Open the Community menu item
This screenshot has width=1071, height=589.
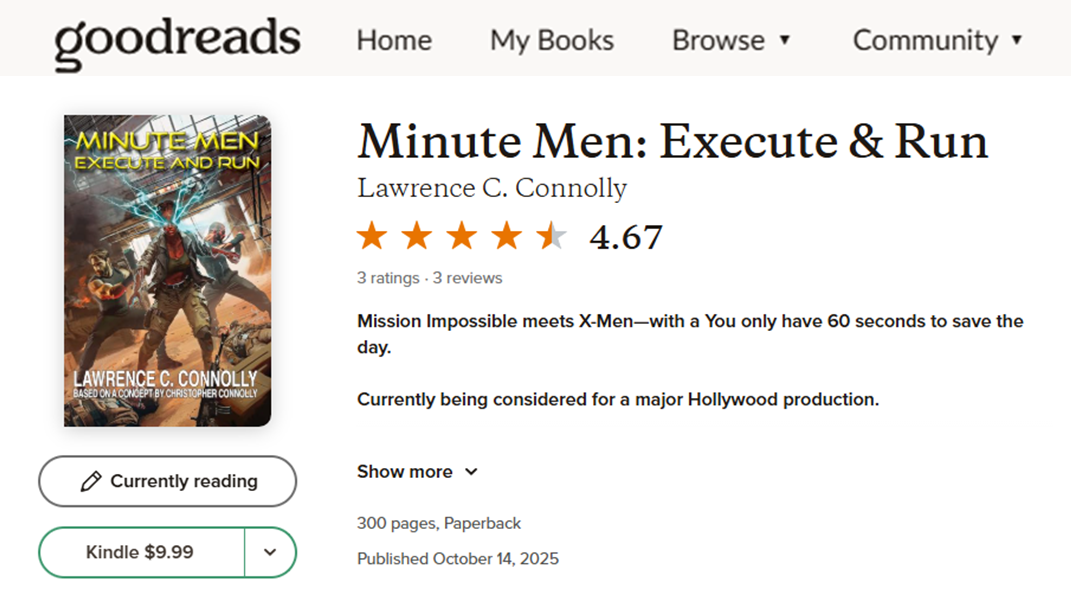[x=926, y=40]
